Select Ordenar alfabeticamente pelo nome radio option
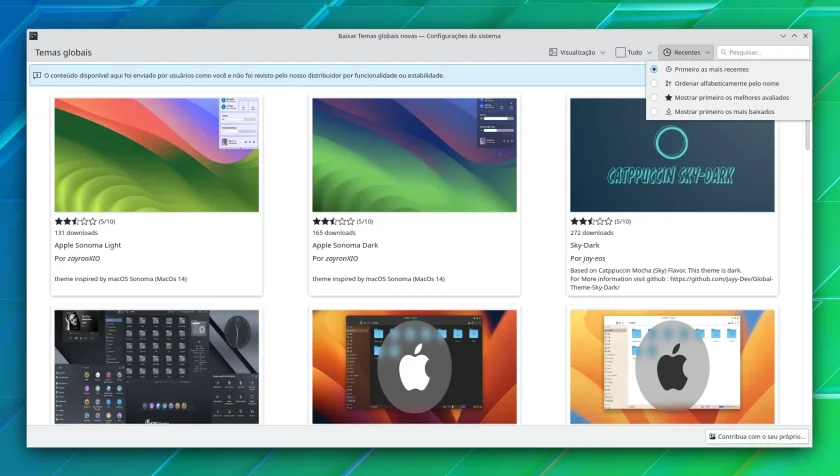Screen dimensions: 840x476 pyautogui.click(x=654, y=84)
